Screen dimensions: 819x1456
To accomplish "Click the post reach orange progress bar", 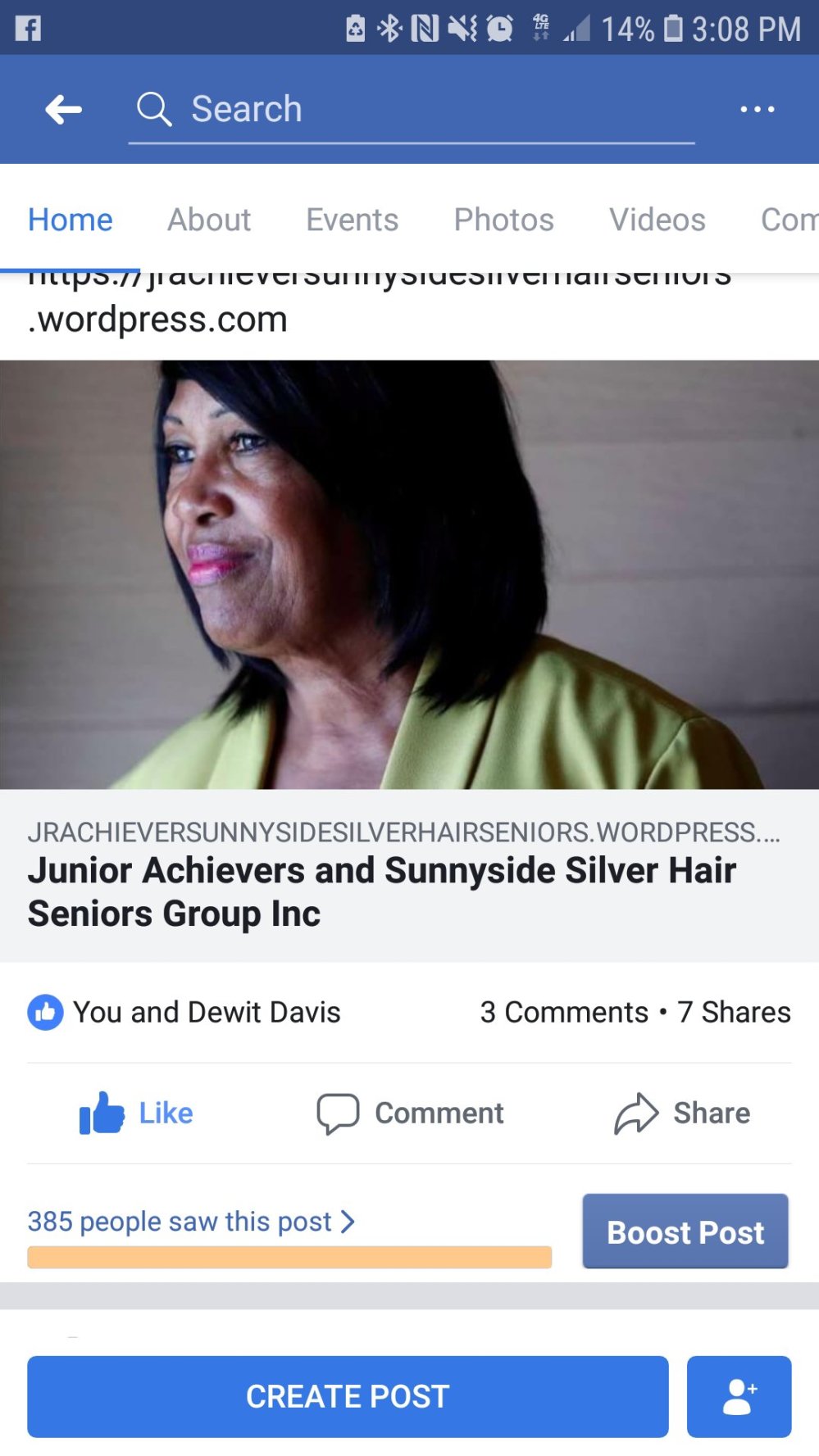I will (x=289, y=1257).
